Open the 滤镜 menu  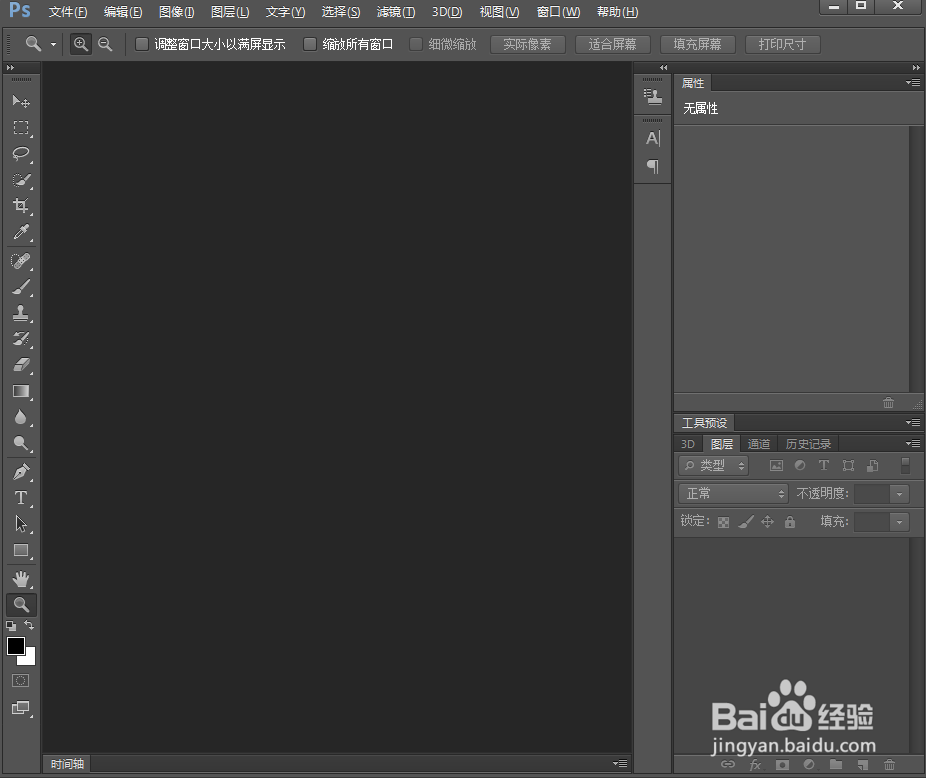coord(395,12)
